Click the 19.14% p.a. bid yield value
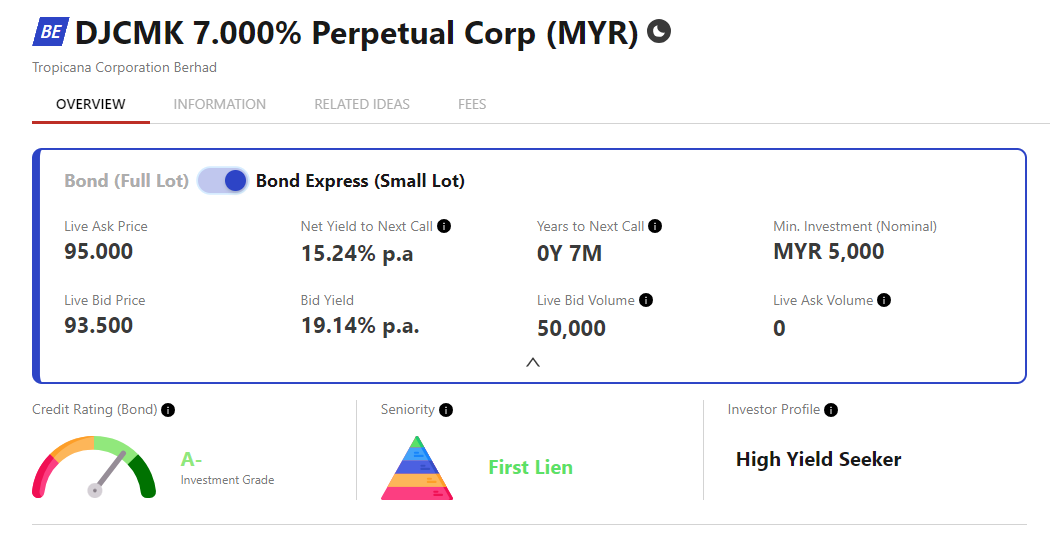The width and height of the screenshot is (1050, 546). tap(360, 326)
